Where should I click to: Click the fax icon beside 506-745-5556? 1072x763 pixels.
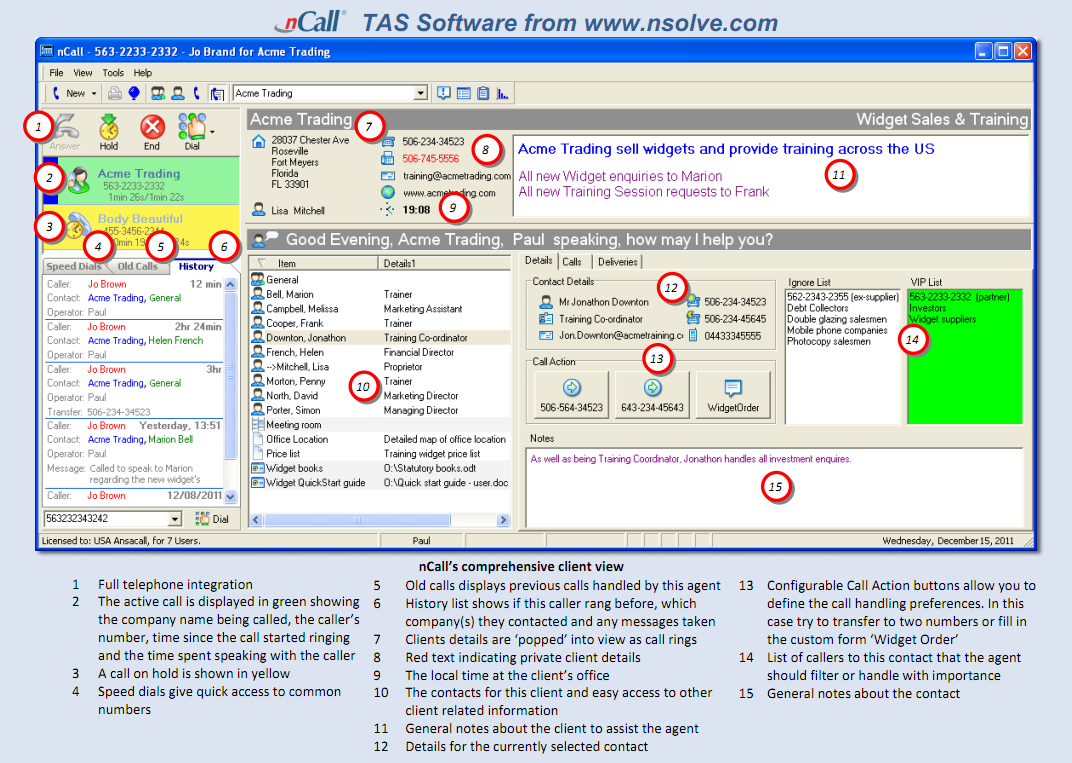pos(388,158)
